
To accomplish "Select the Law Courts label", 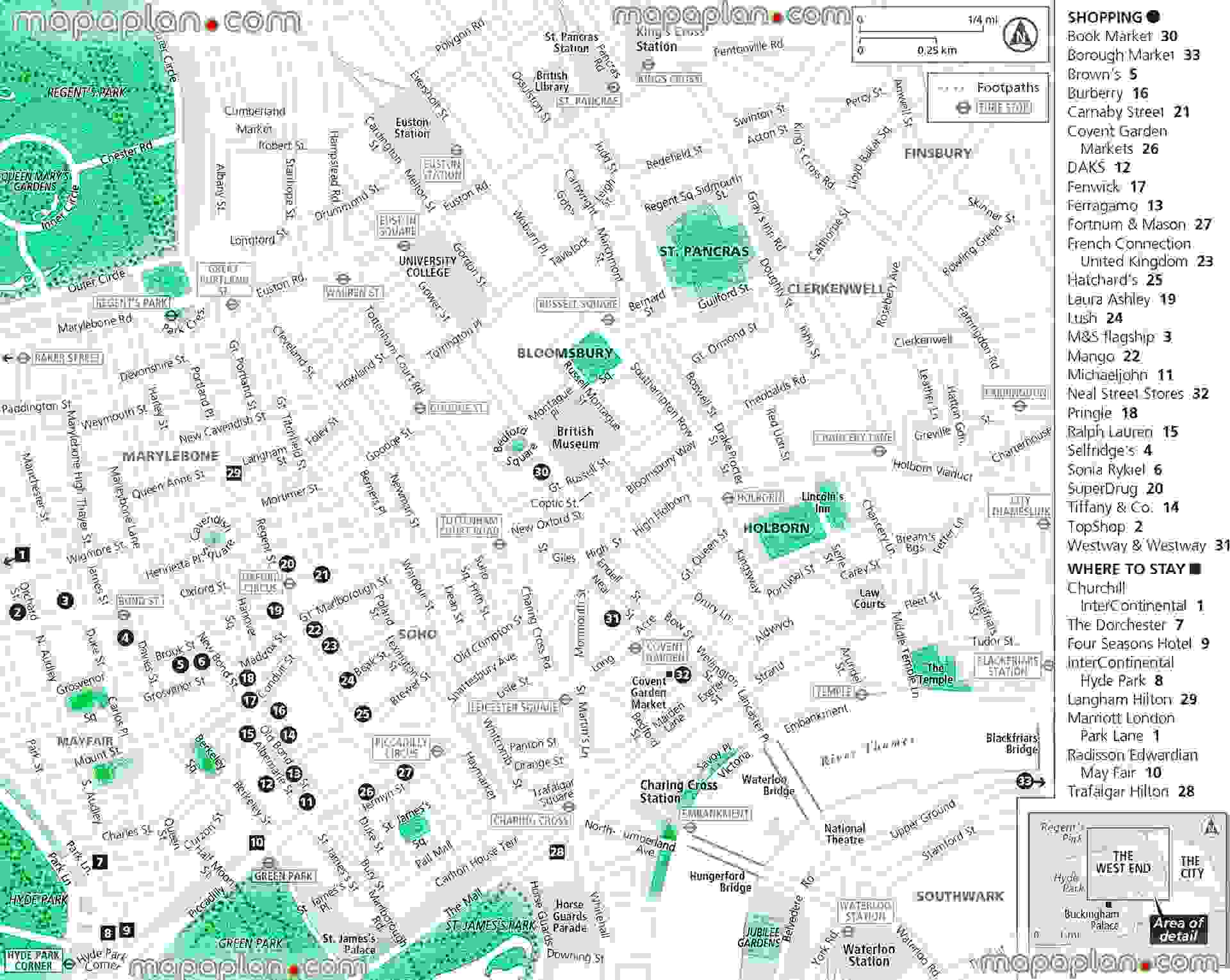I will 869,598.
